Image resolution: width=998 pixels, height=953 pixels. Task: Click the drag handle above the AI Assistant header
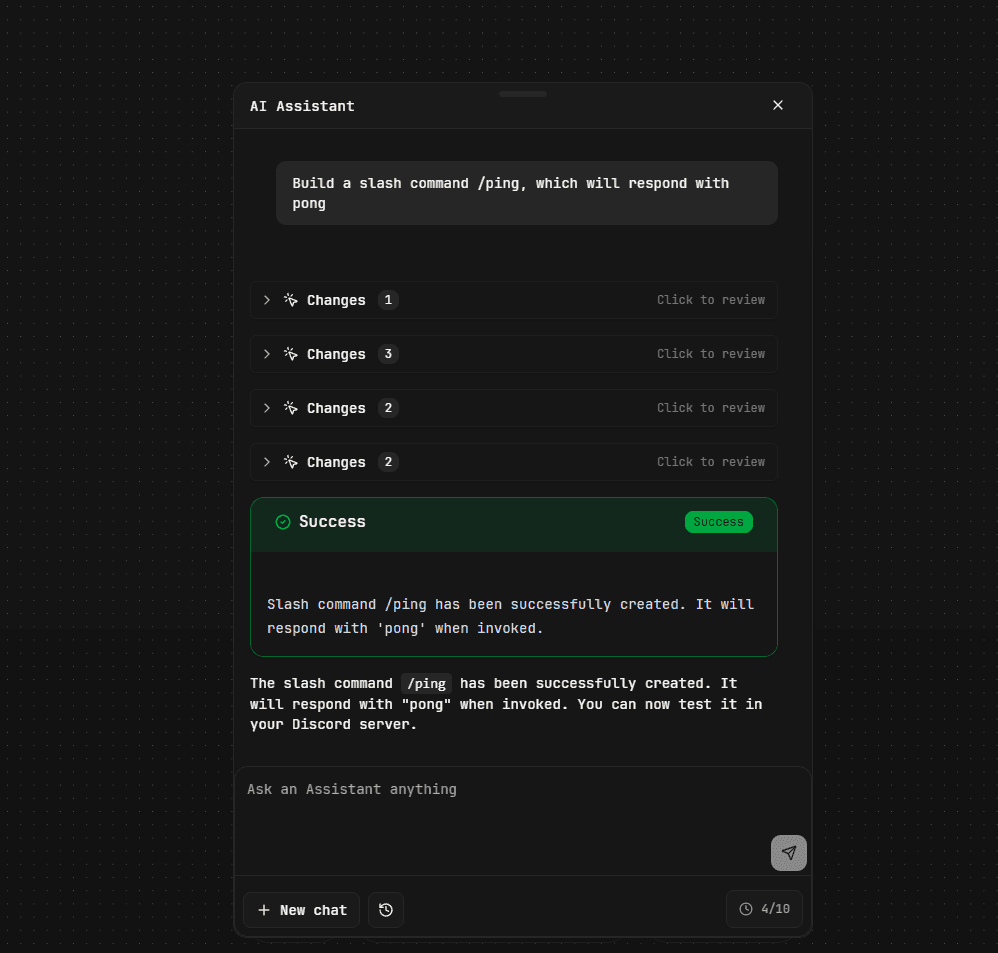tap(522, 93)
